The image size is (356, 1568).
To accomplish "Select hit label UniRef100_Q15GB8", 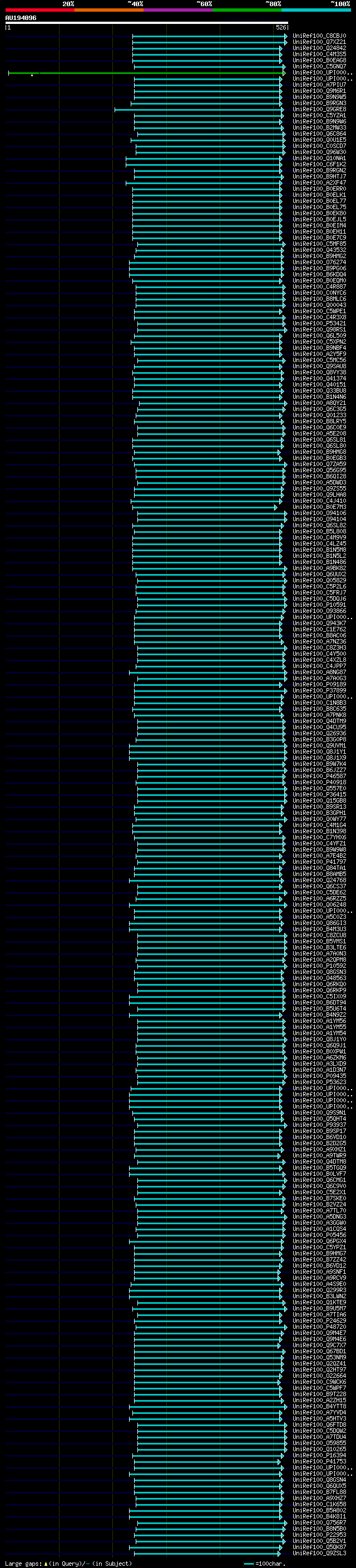I will tap(319, 800).
